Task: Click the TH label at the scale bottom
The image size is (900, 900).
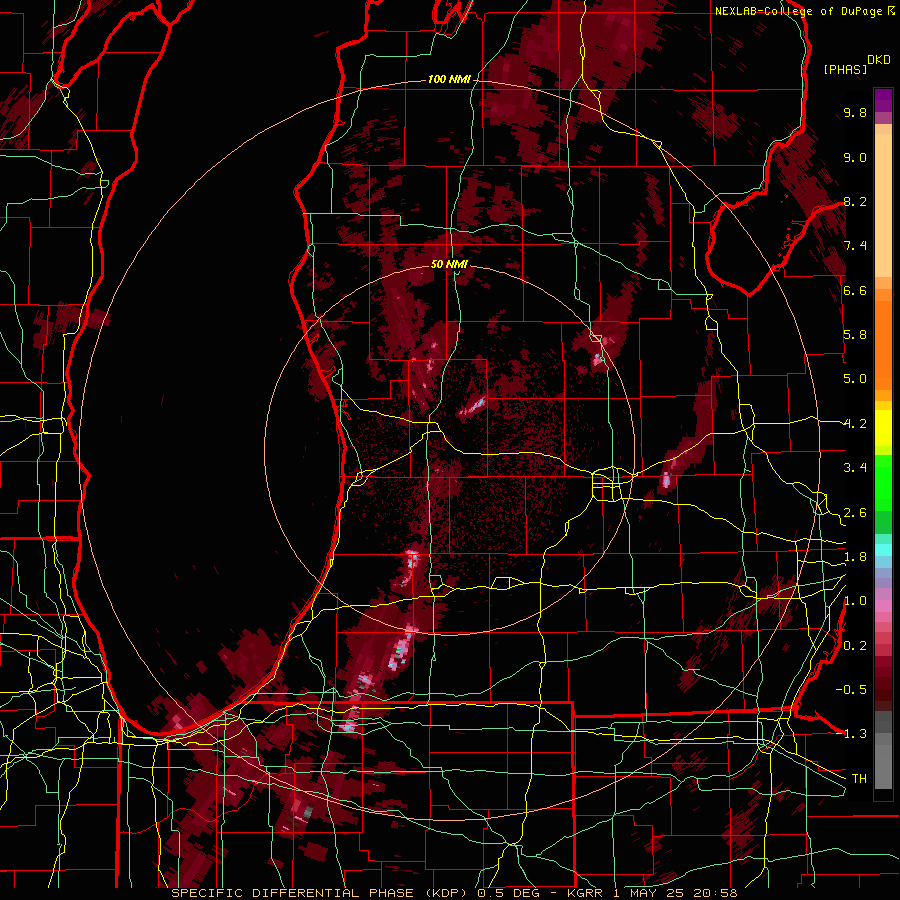Action: click(x=859, y=779)
